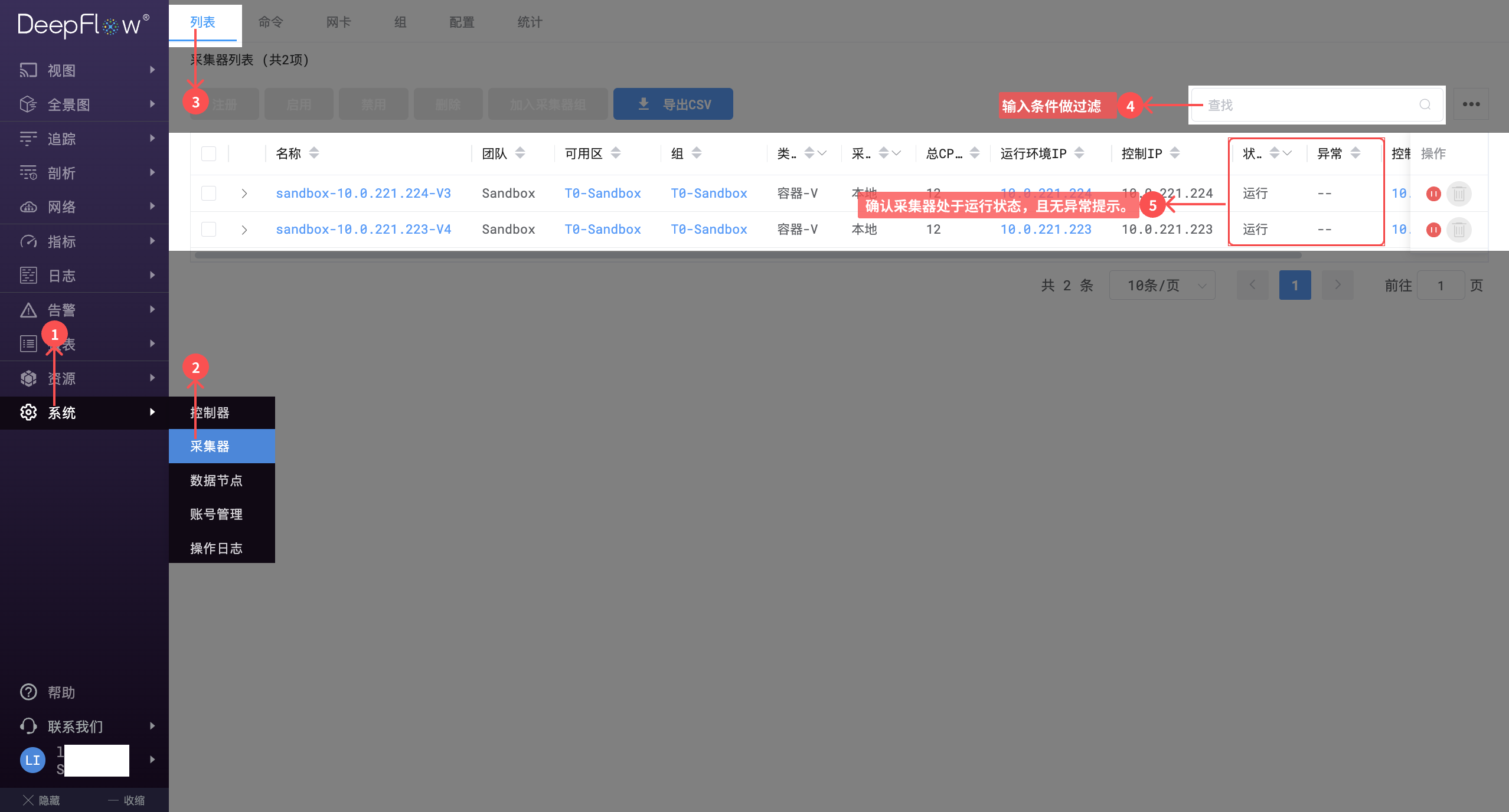Toggle the select-all checkbox in the table header
1509x812 pixels.
208,153
